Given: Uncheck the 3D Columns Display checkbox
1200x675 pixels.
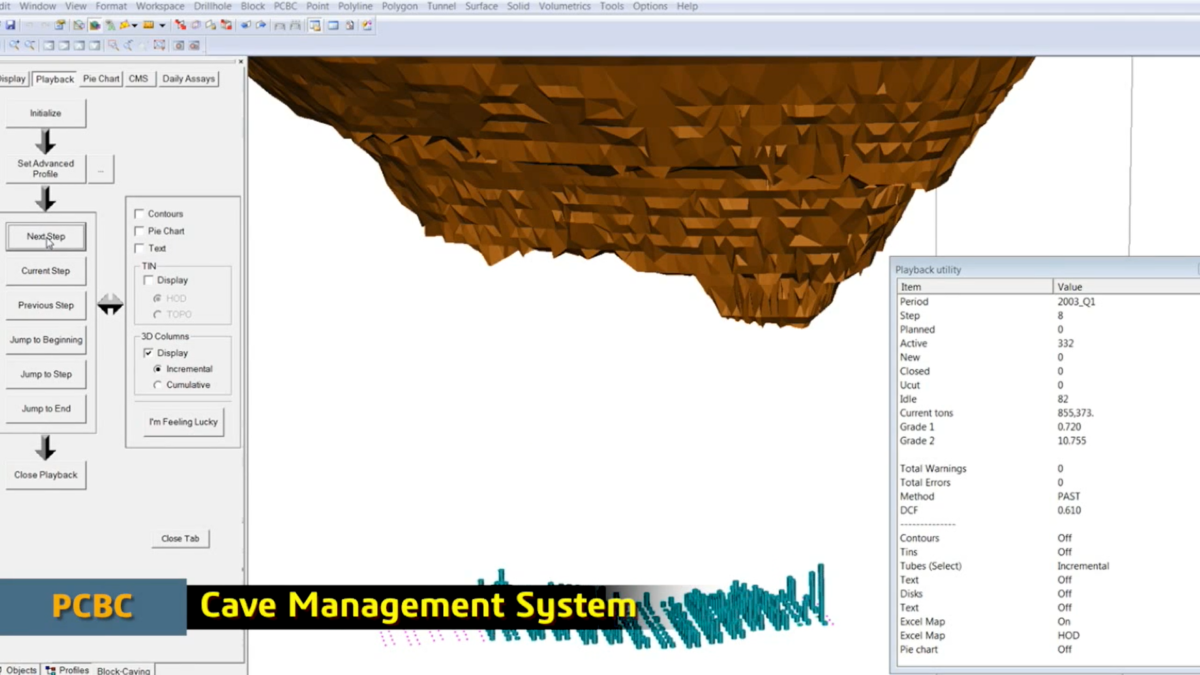Looking at the screenshot, I should [x=149, y=353].
